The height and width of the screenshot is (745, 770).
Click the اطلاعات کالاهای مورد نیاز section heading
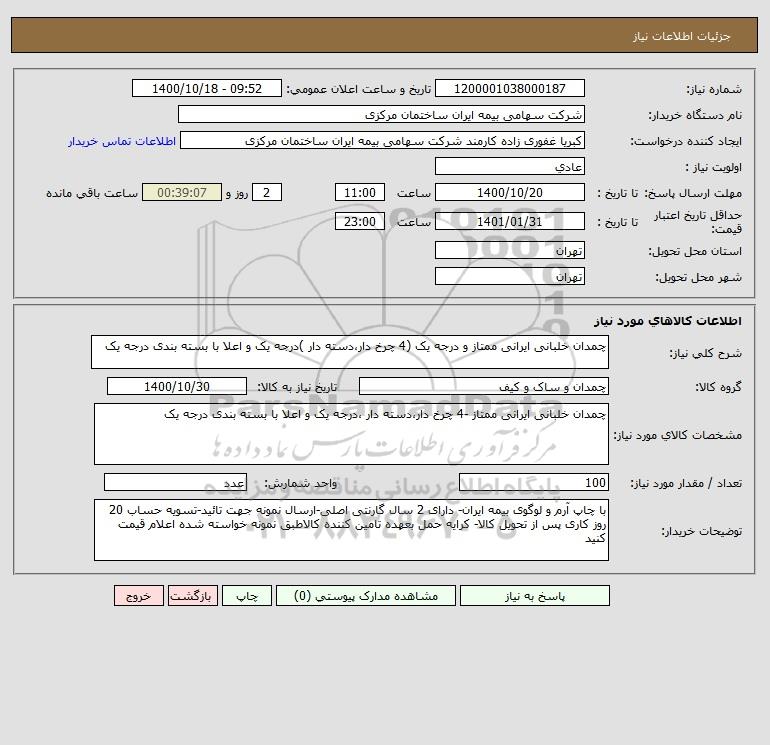coord(668,321)
